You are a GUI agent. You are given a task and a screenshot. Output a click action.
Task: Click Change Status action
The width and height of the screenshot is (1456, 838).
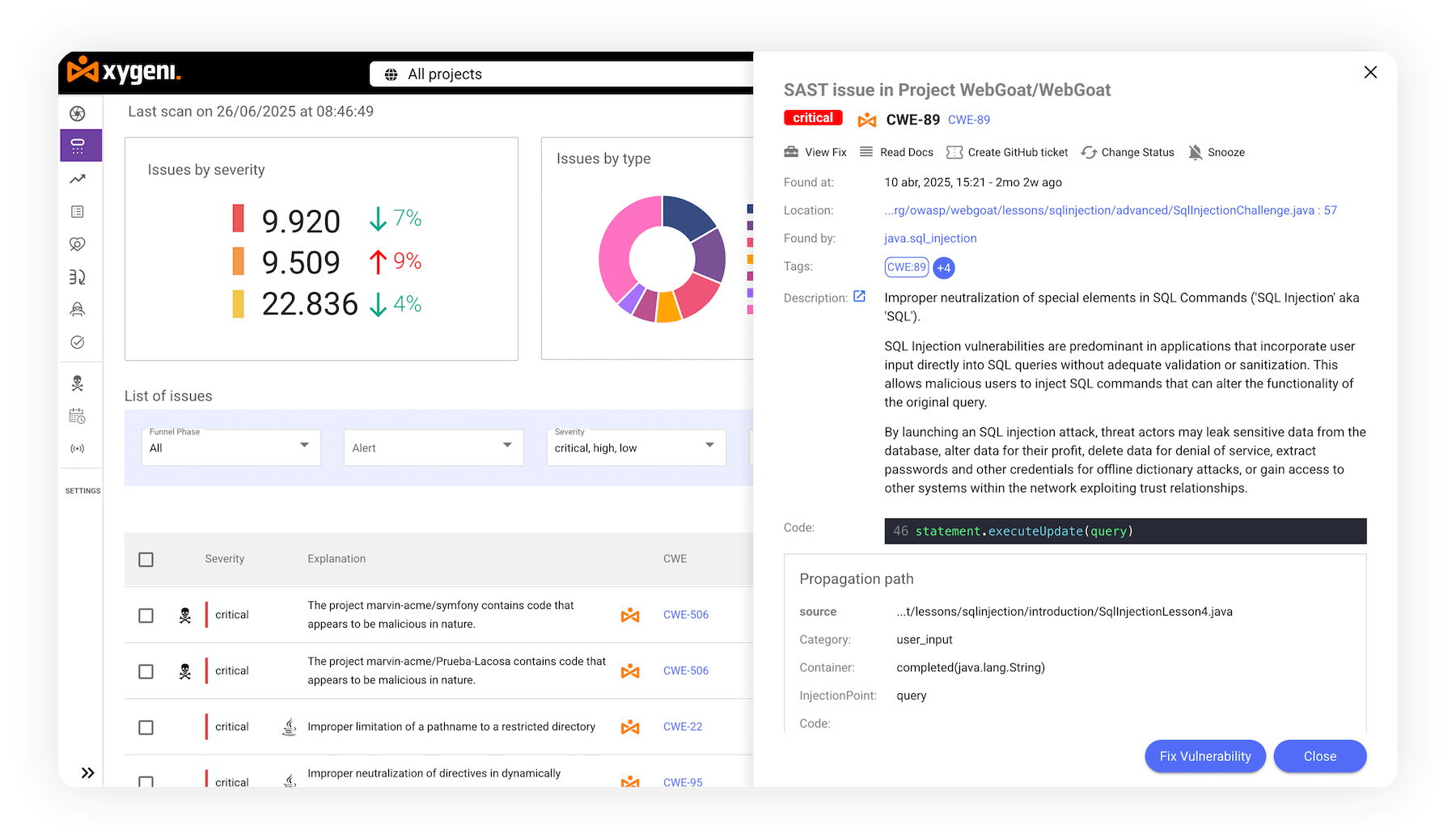1128,152
